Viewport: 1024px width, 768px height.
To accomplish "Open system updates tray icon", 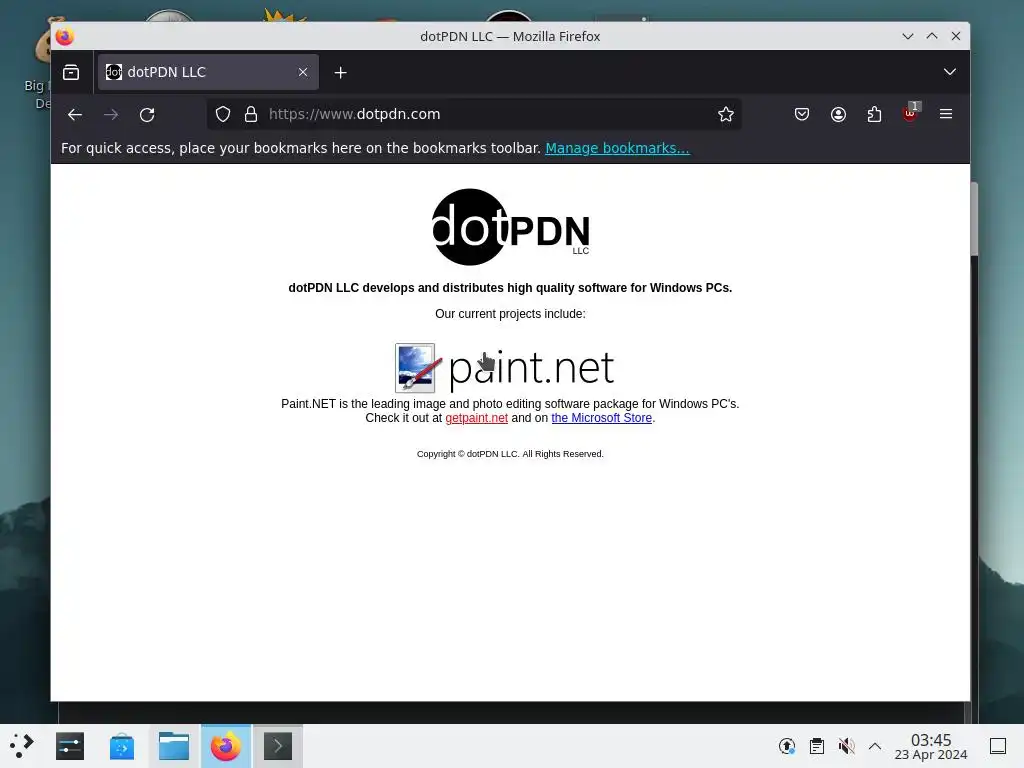I will [x=787, y=746].
